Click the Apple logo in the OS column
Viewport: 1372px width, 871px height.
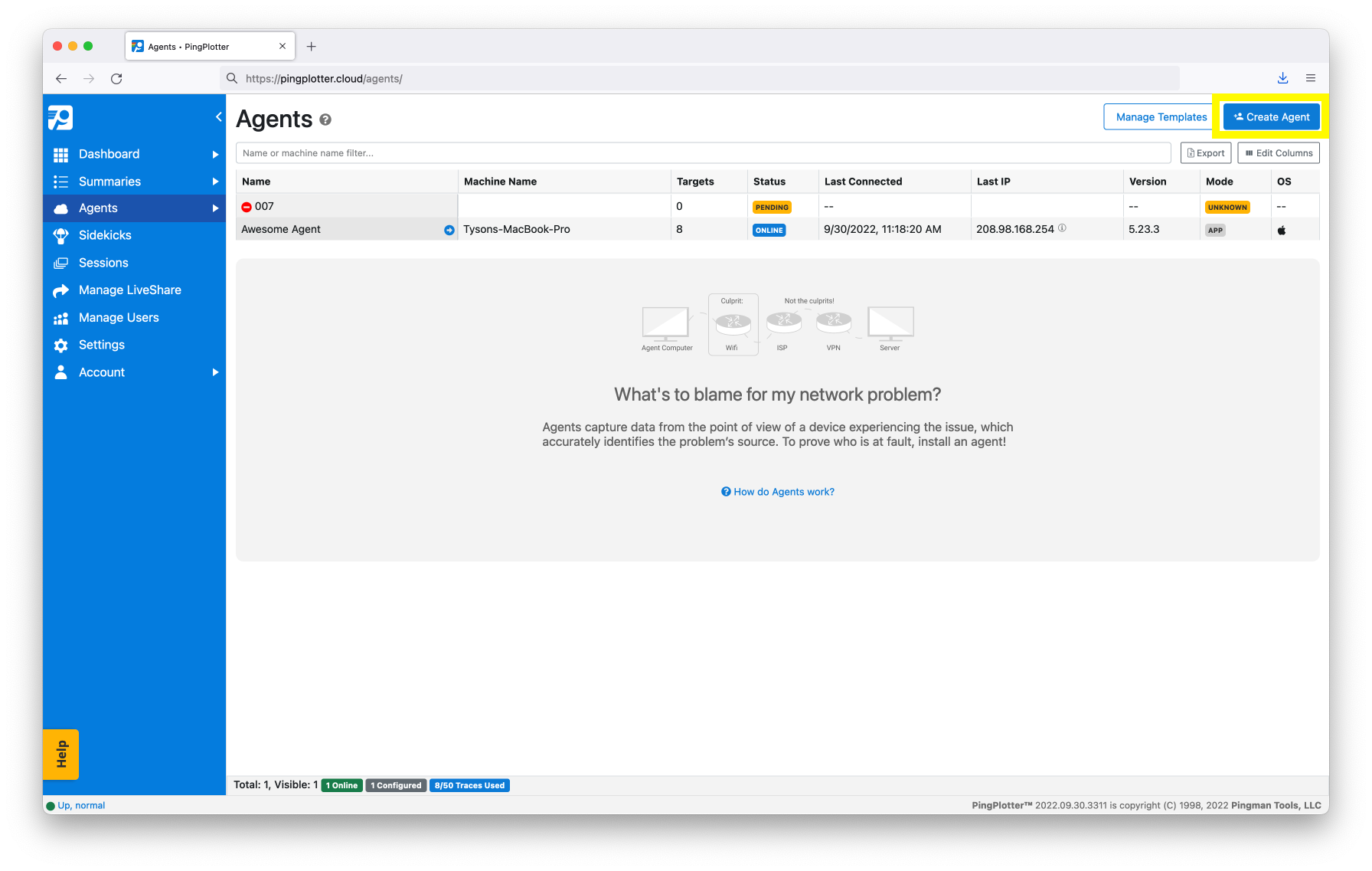1282,229
